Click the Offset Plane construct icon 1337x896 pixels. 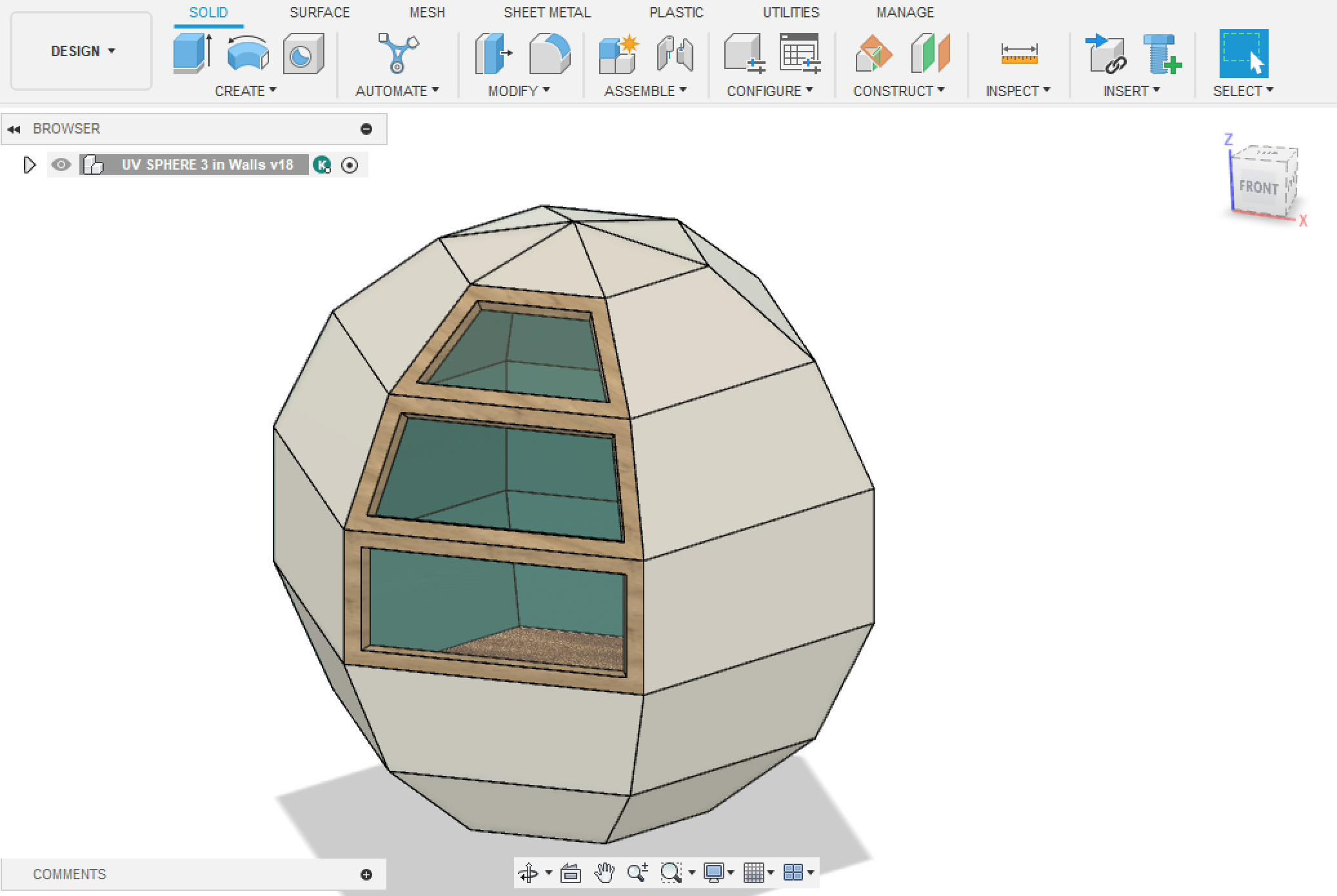(x=874, y=54)
